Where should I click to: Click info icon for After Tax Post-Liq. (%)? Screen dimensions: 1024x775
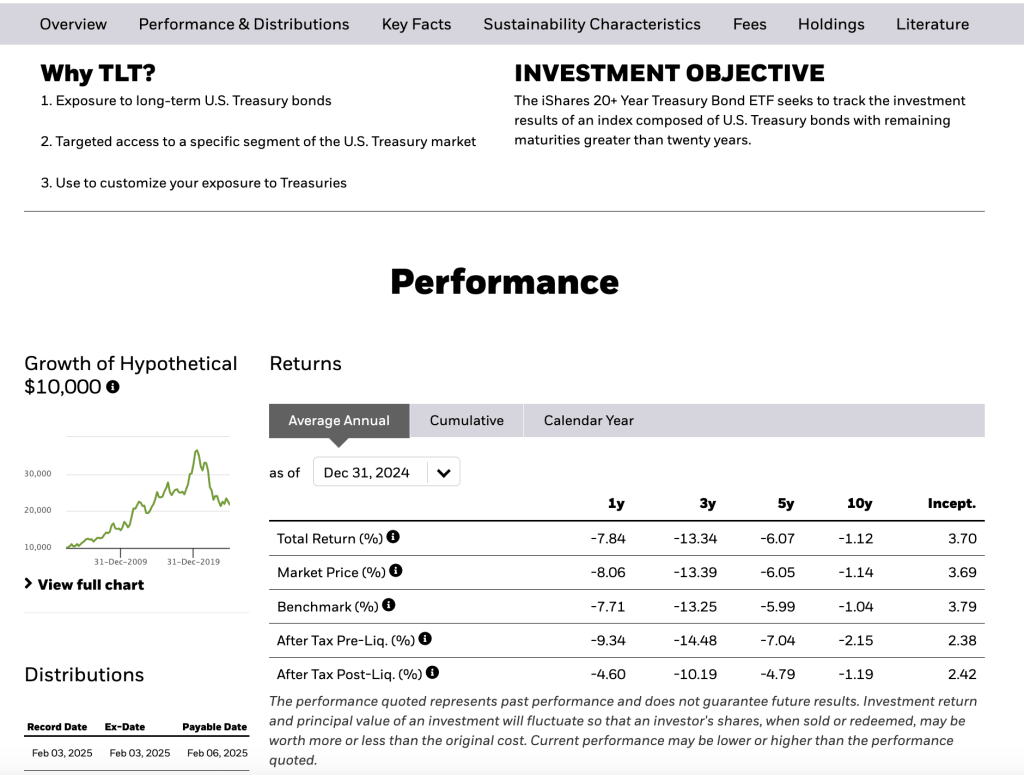tap(432, 673)
